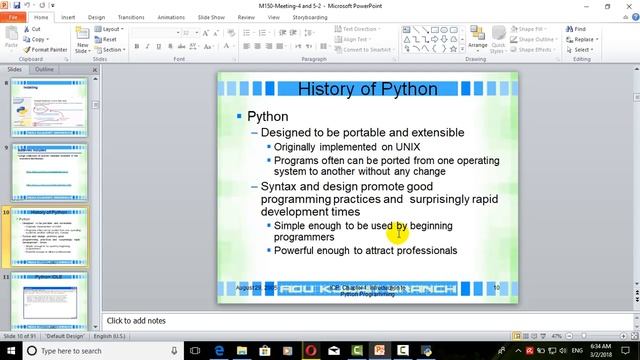
Task: Open the Arrange menu
Action: coord(478,38)
